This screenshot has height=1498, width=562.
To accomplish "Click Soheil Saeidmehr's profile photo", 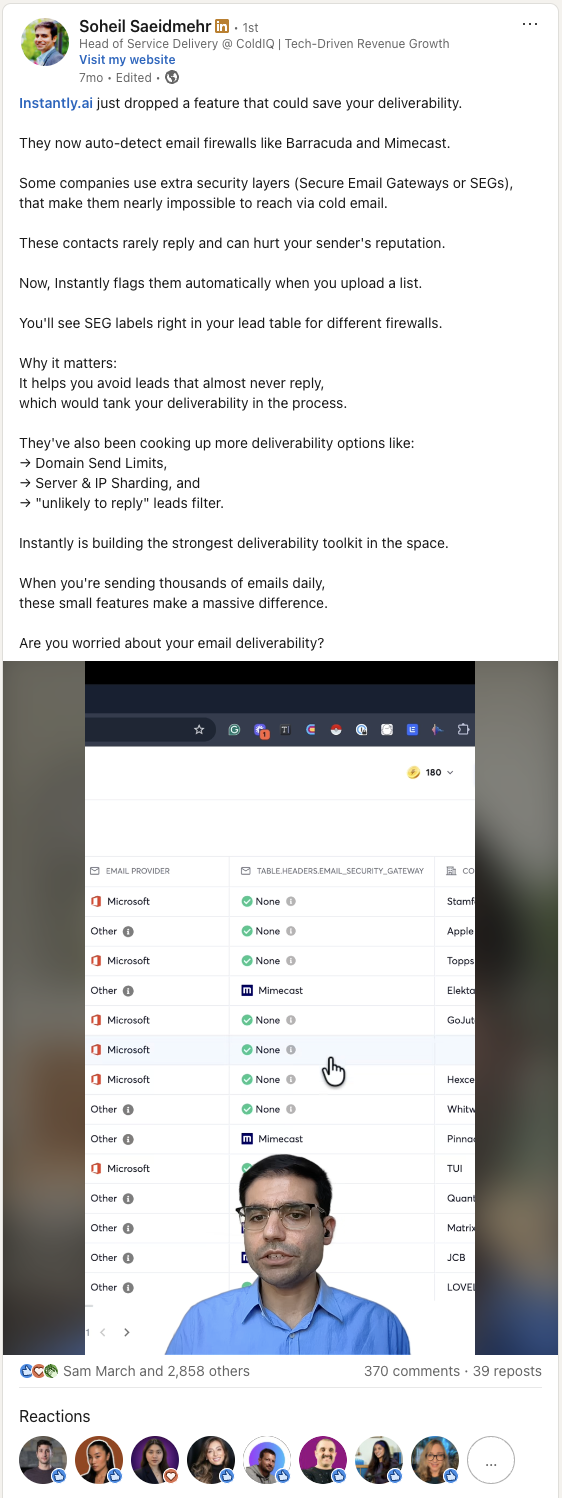I will click(44, 42).
